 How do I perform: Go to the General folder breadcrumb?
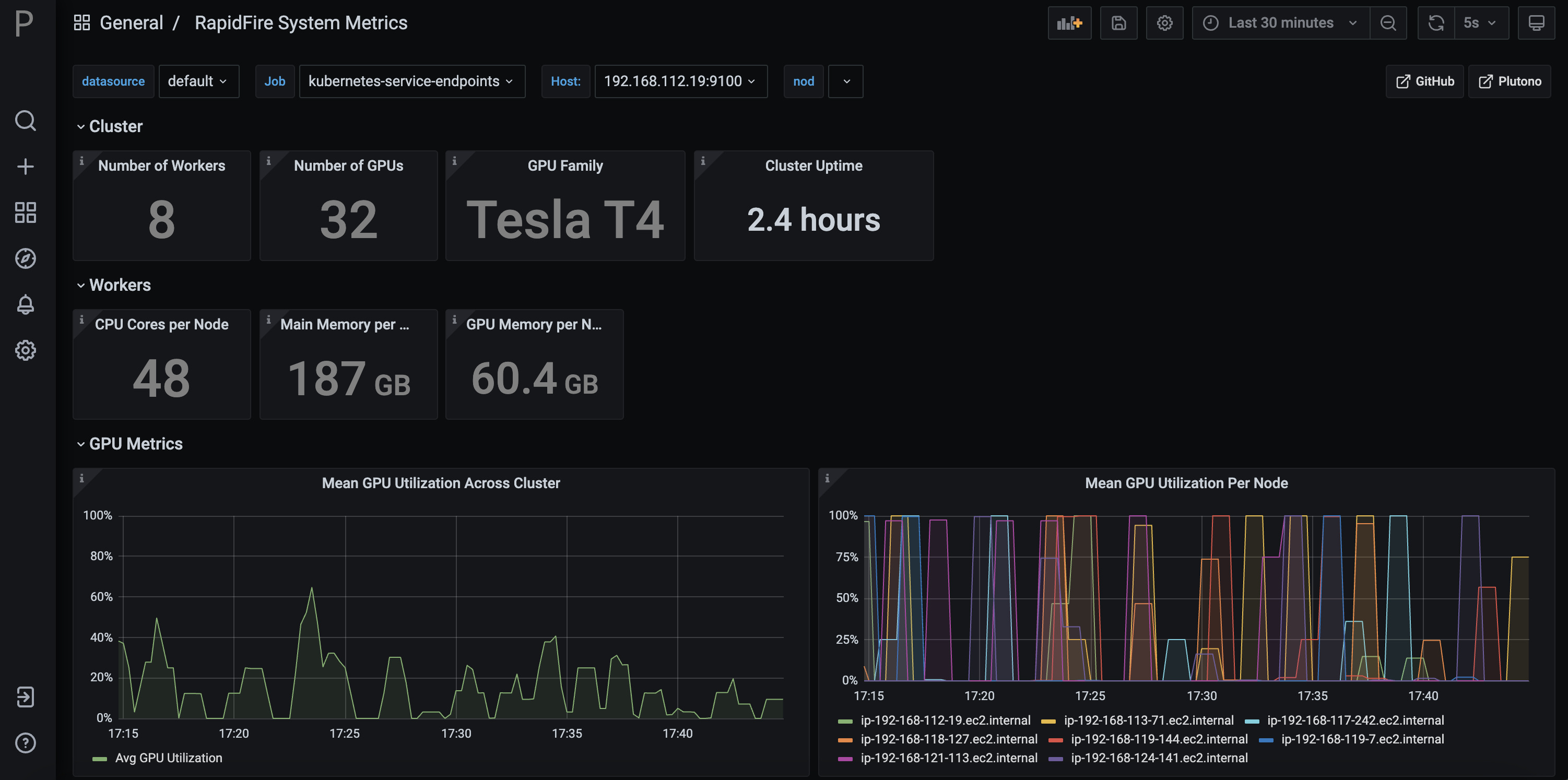point(132,23)
